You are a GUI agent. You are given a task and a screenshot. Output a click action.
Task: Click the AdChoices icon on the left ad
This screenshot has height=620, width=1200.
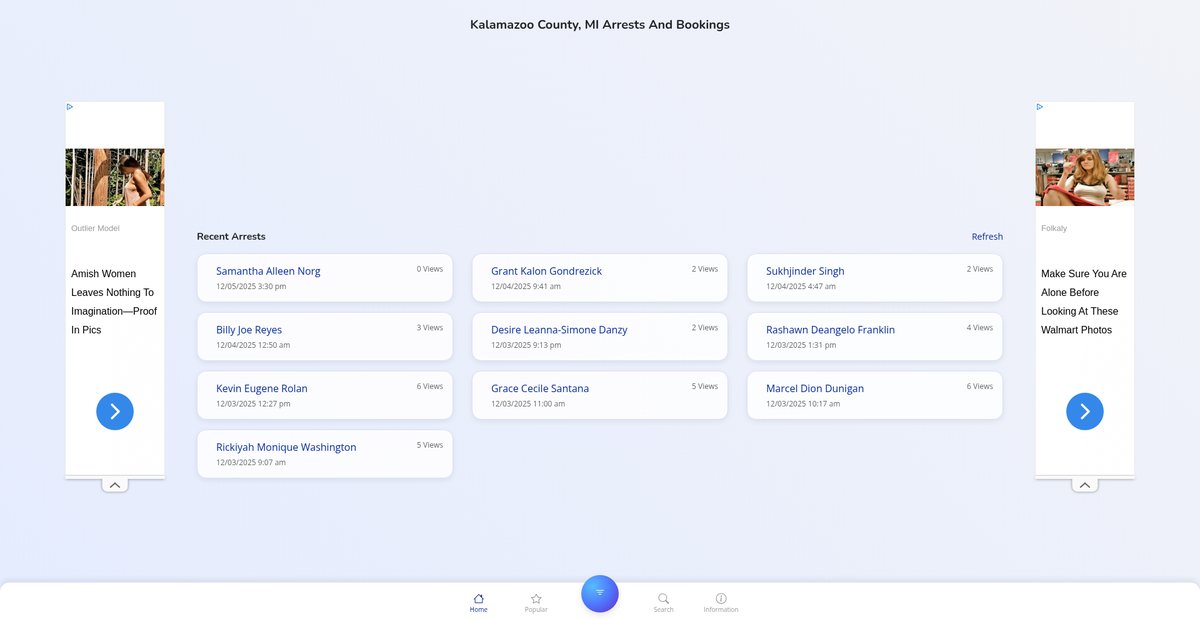pyautogui.click(x=70, y=107)
